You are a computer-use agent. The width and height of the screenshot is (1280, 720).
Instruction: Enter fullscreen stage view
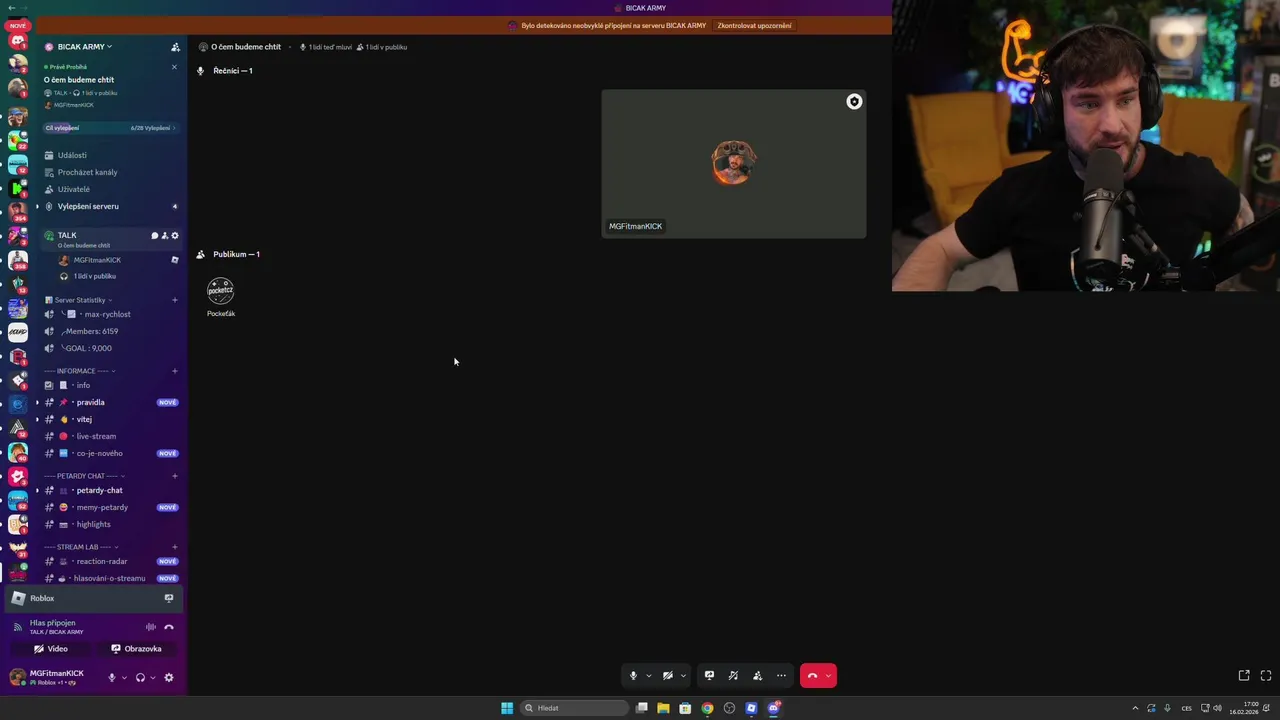1266,676
